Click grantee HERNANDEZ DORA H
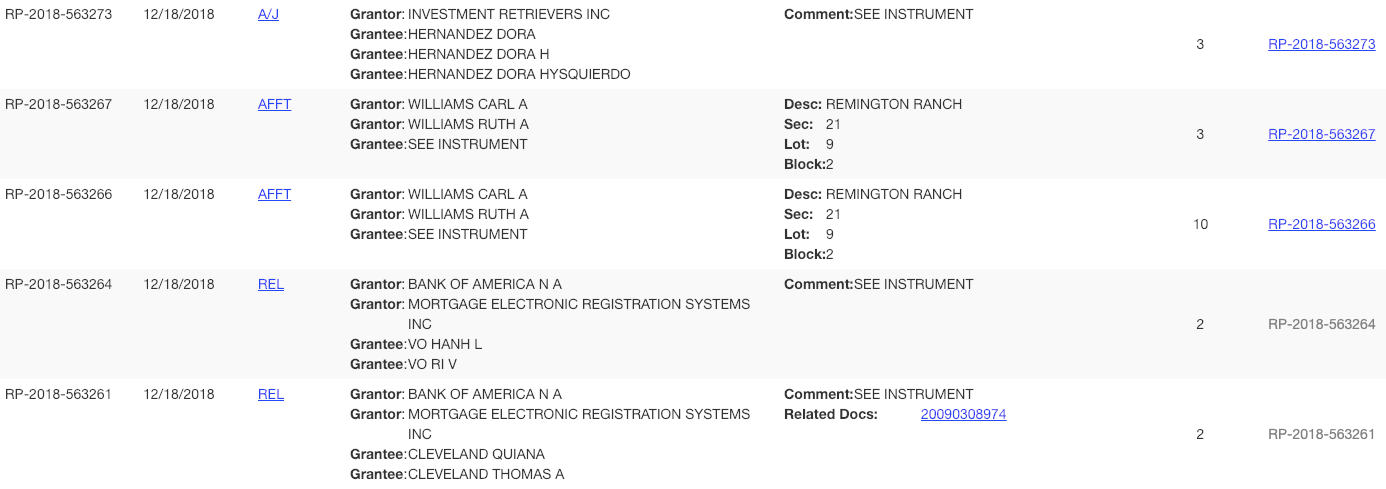Viewport: 1386px width, 489px height. 478,54
